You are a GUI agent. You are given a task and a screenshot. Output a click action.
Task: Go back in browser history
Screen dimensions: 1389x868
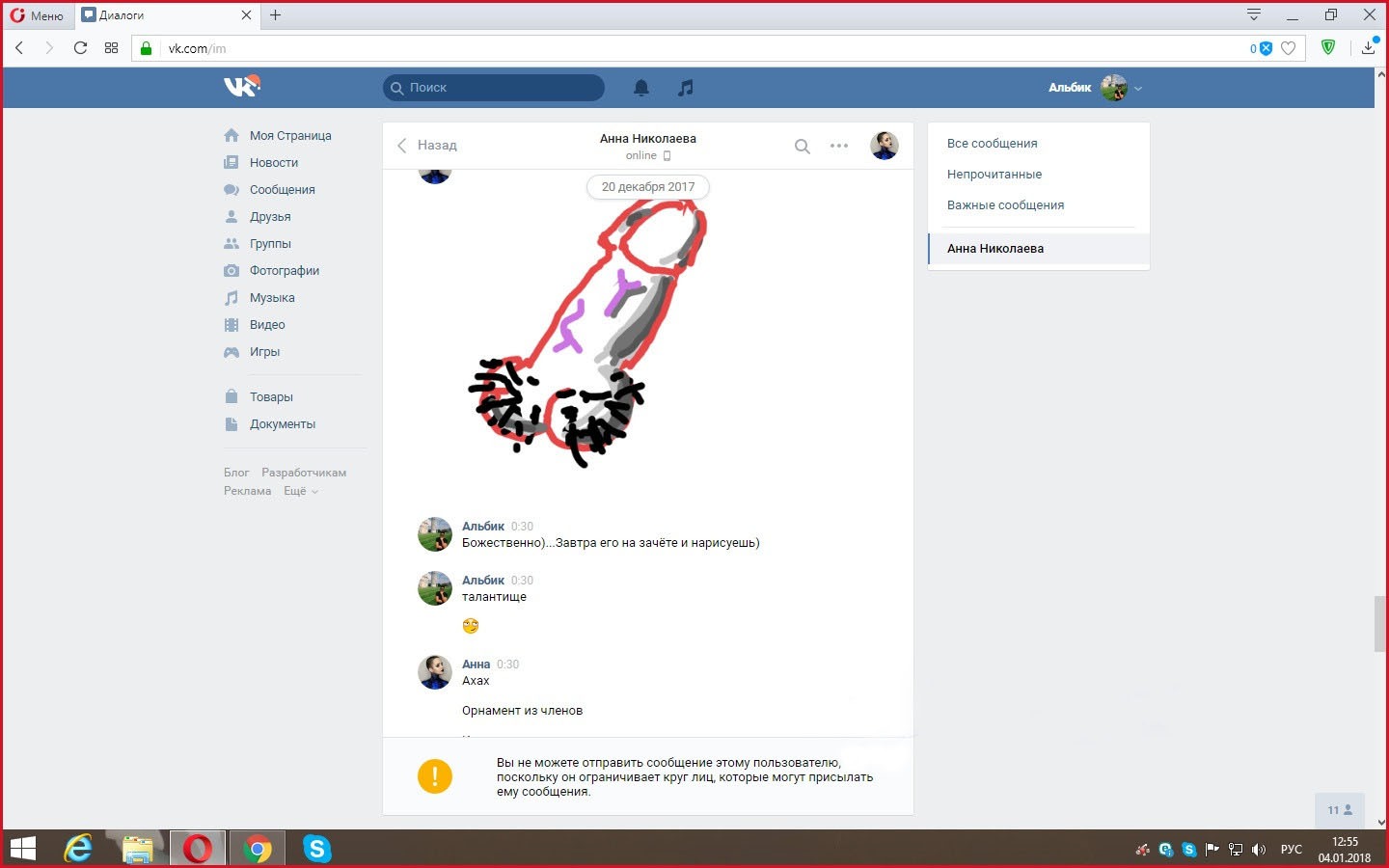[x=19, y=47]
